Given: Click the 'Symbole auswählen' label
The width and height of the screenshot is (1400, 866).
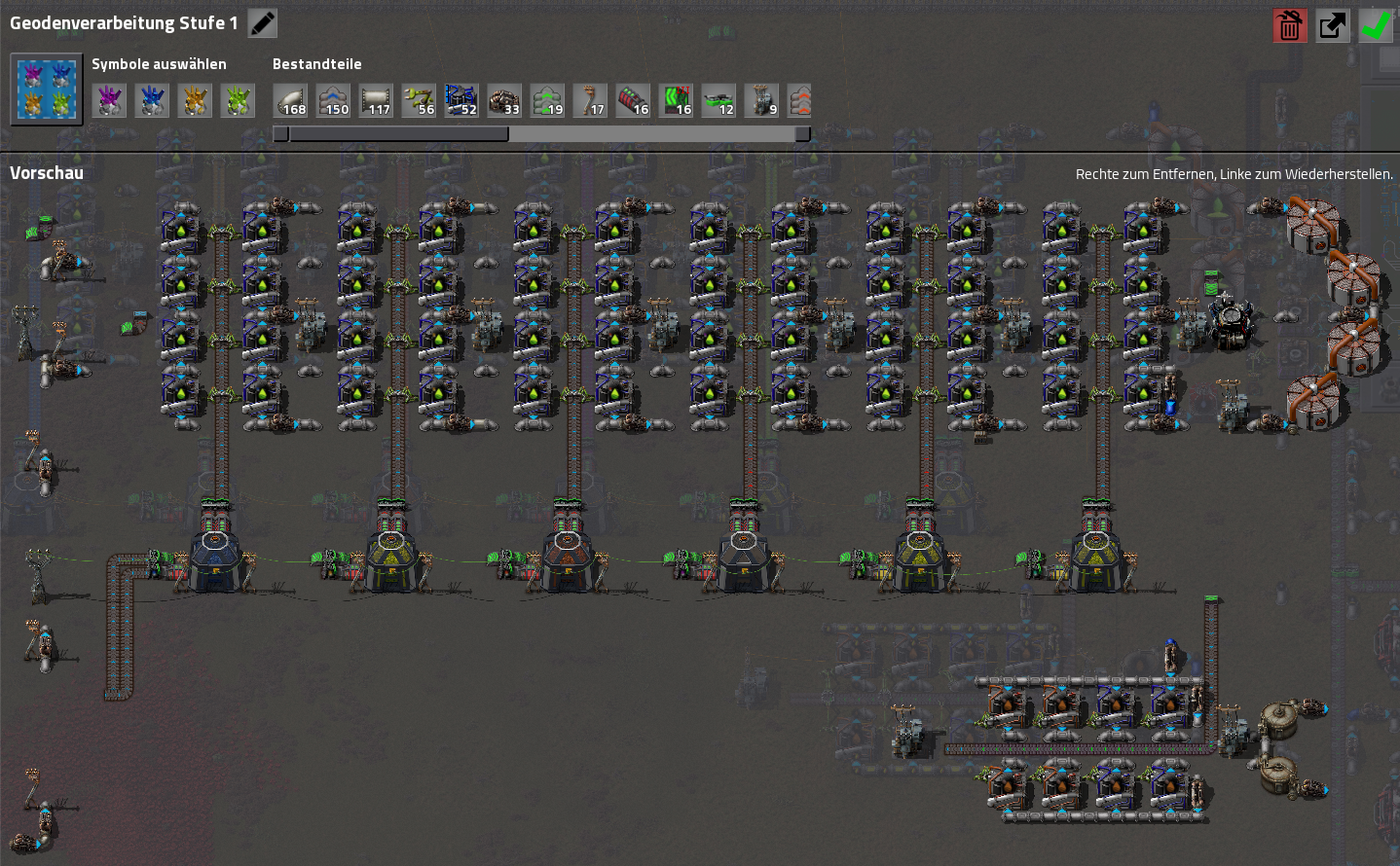Looking at the screenshot, I should (x=159, y=64).
